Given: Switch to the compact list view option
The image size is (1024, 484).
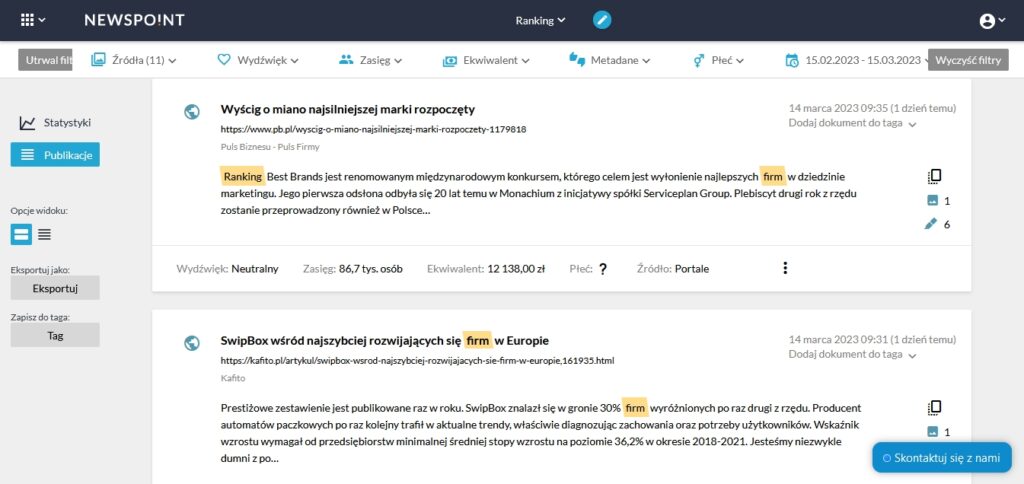Looking at the screenshot, I should [44, 234].
